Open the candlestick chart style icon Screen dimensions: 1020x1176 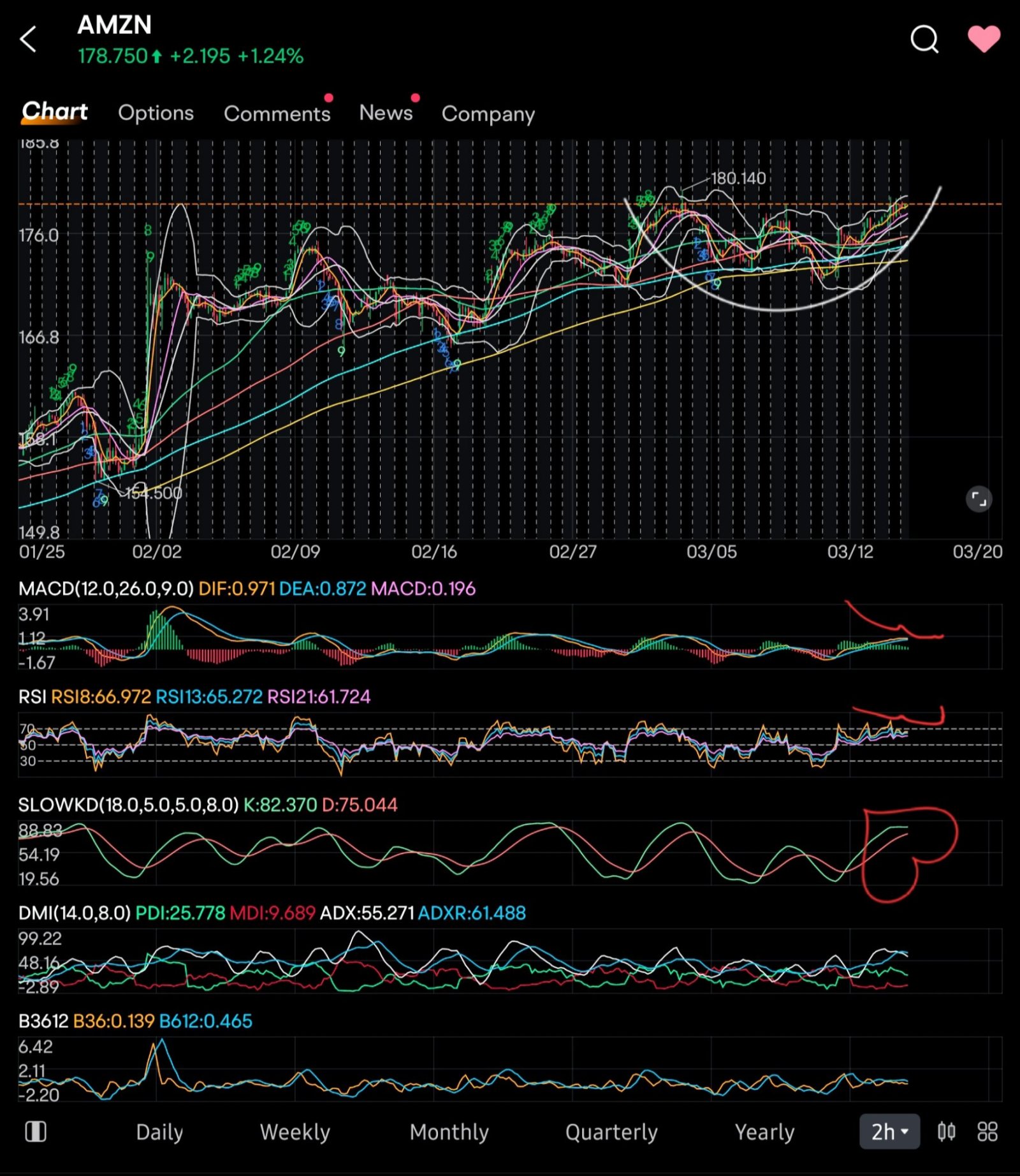point(946,1132)
